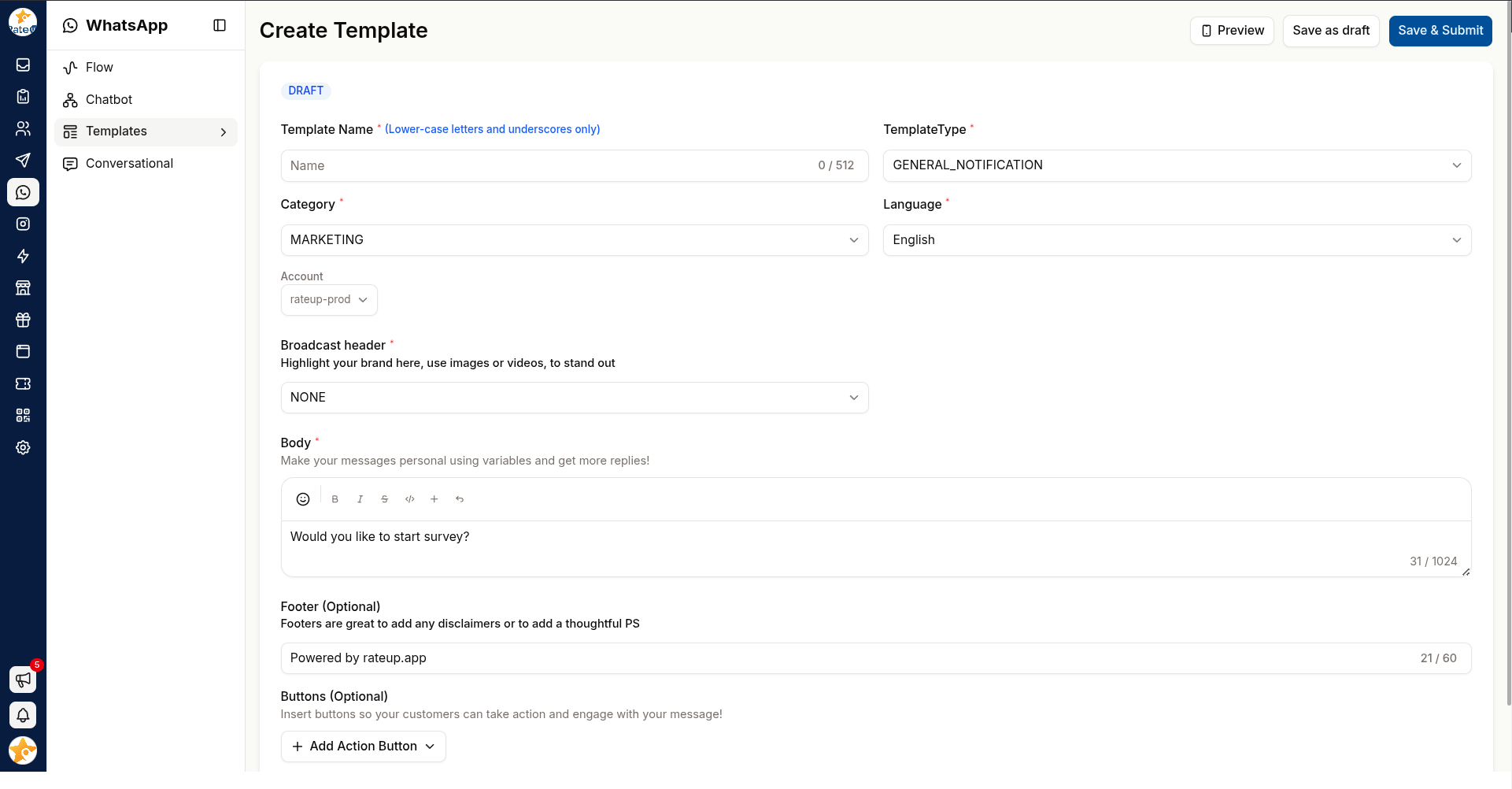Collapse the WhatsApp sidebar panel
This screenshot has width=1512, height=789.
[220, 25]
